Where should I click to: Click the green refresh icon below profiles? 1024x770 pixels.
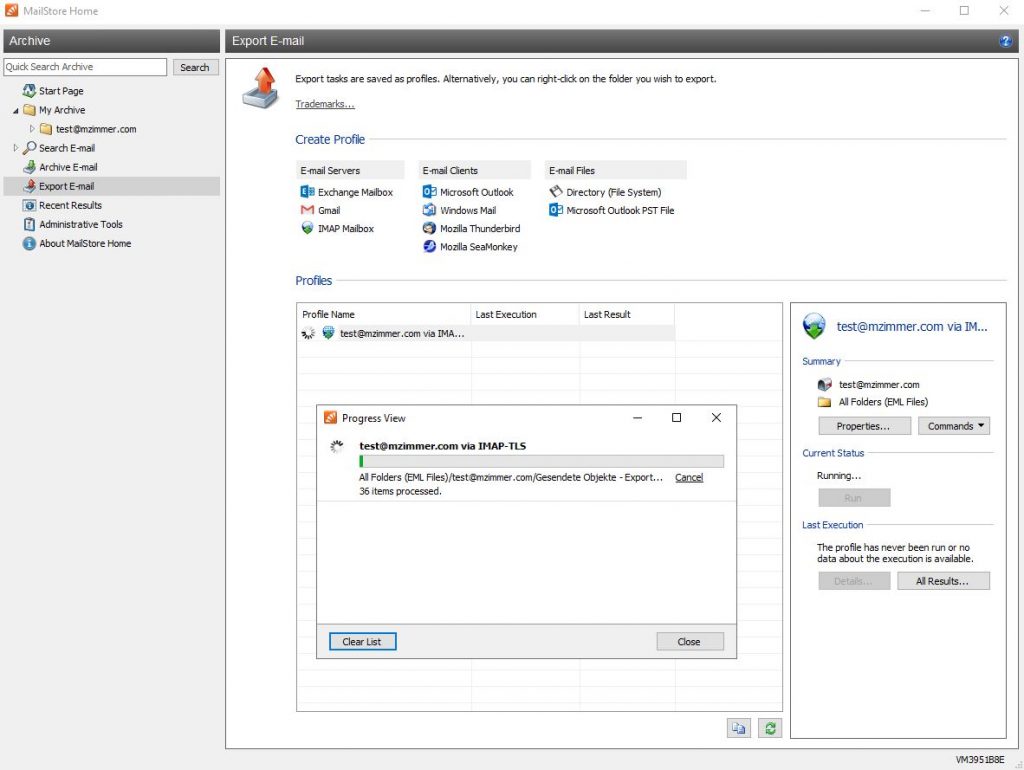pos(769,729)
